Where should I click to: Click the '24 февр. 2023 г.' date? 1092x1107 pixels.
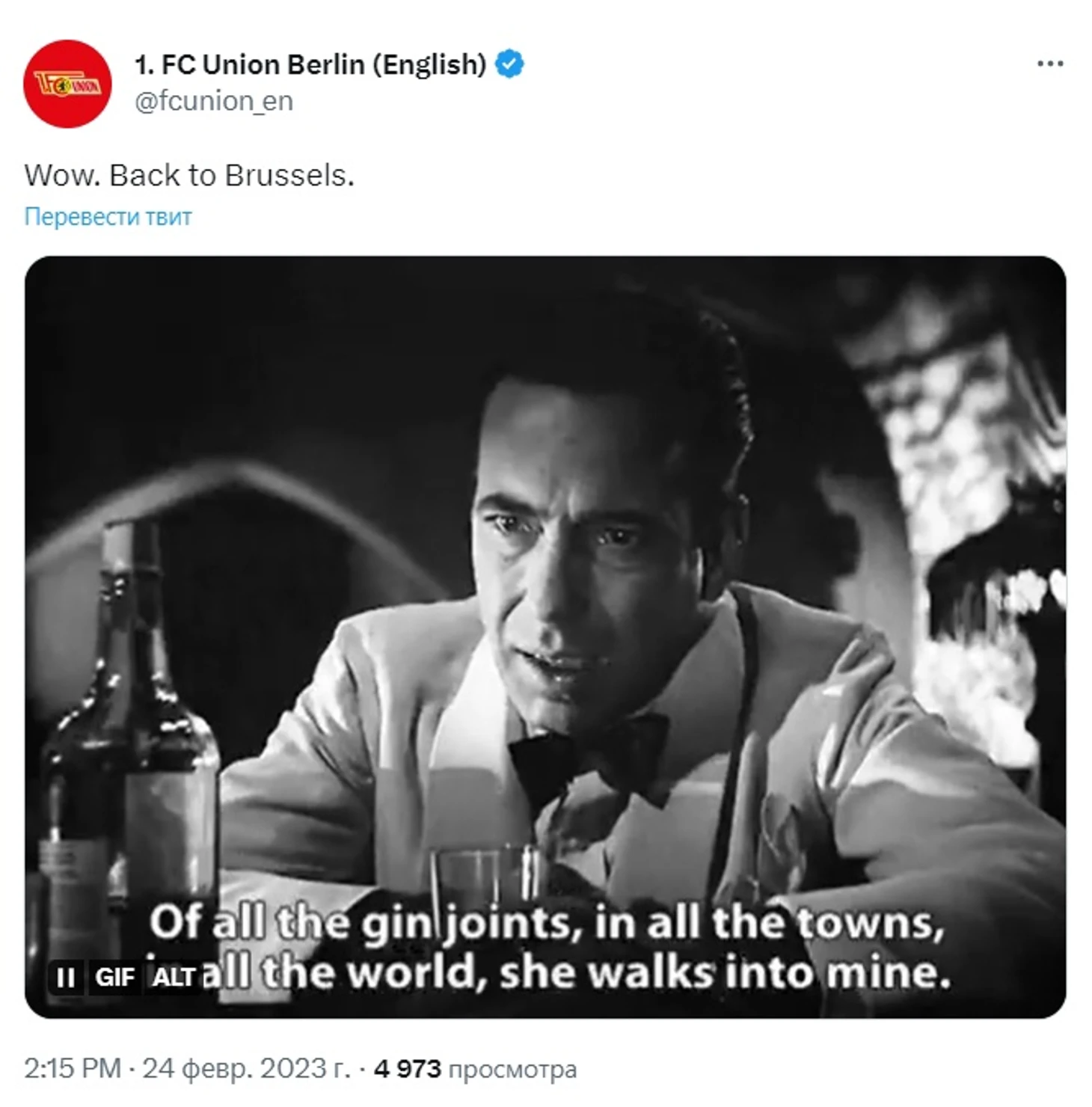point(246,1068)
